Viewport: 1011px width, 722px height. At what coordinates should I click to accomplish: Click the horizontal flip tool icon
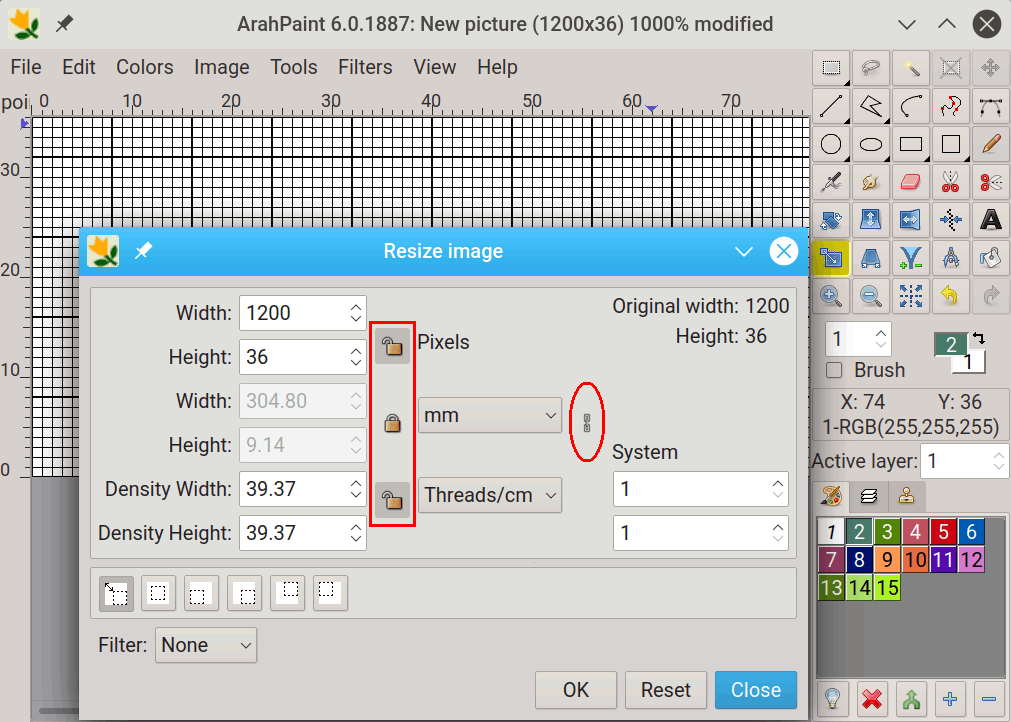tap(911, 220)
